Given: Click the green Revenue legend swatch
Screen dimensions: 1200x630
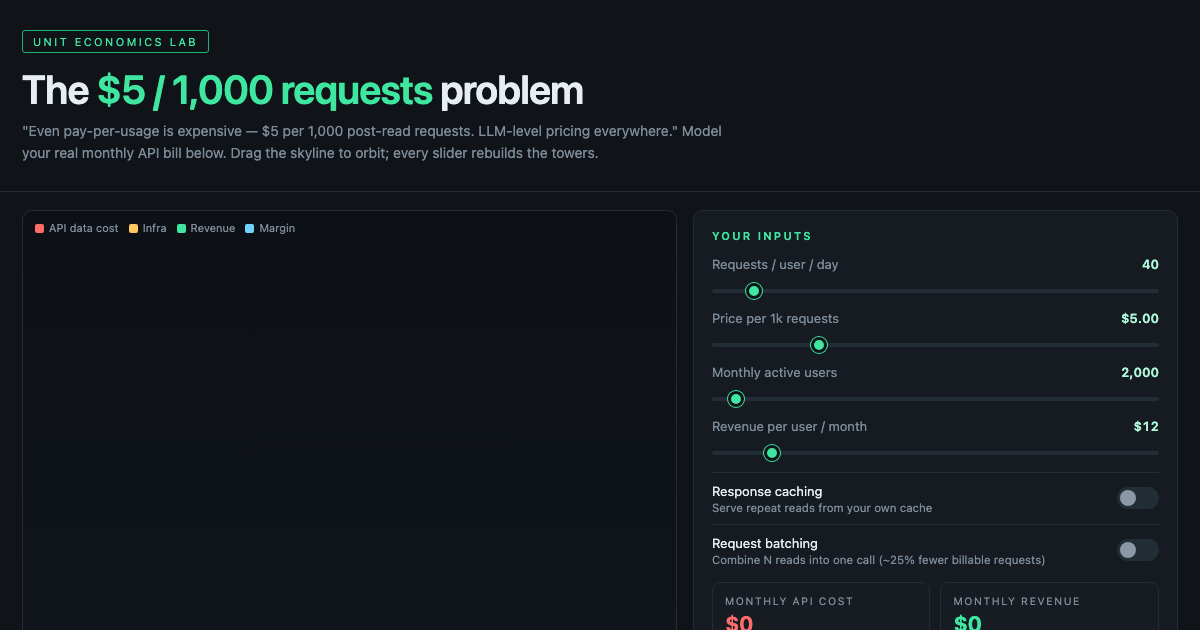Looking at the screenshot, I should [x=181, y=229].
